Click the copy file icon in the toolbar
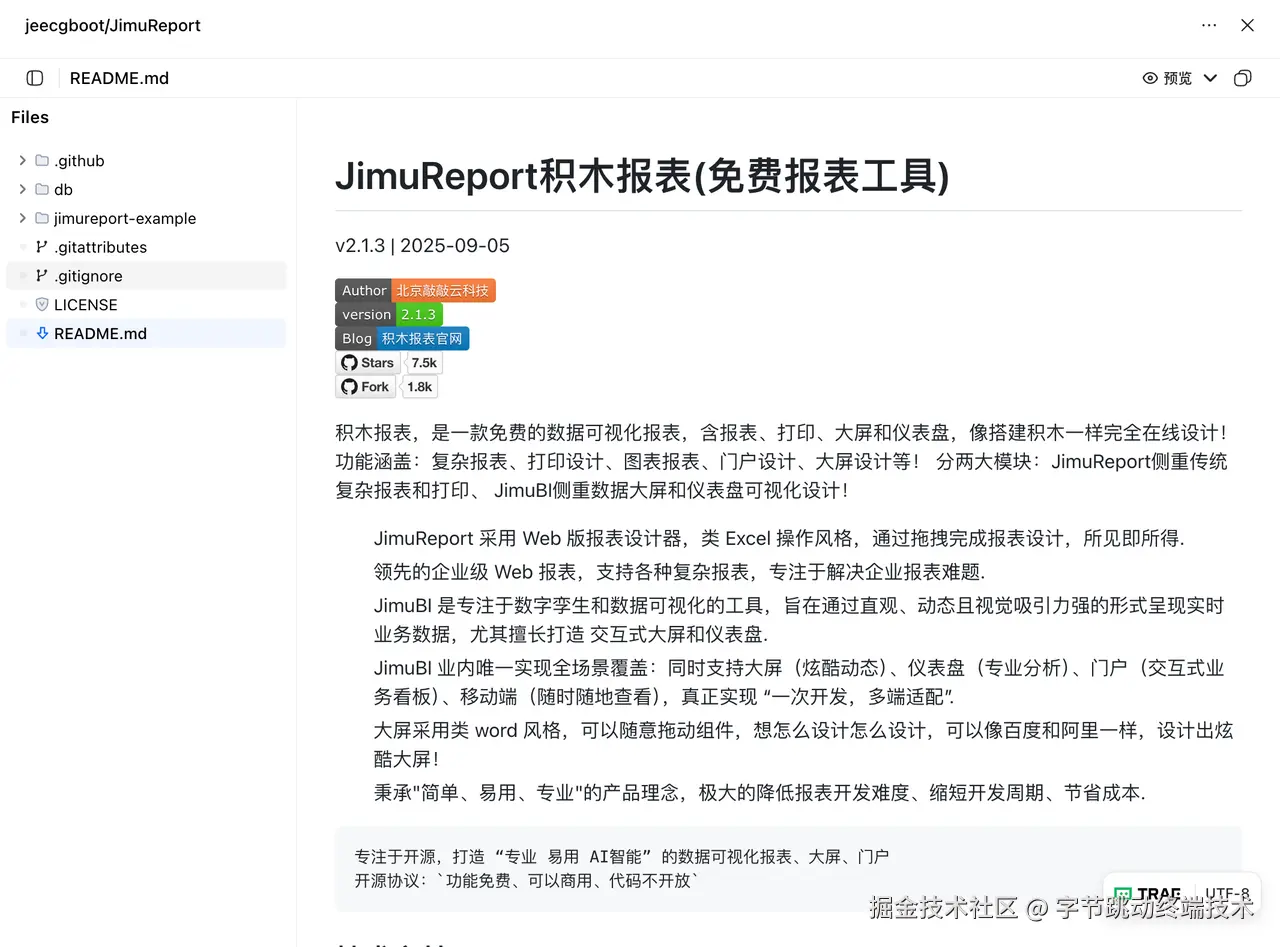This screenshot has width=1280, height=947. [1242, 77]
